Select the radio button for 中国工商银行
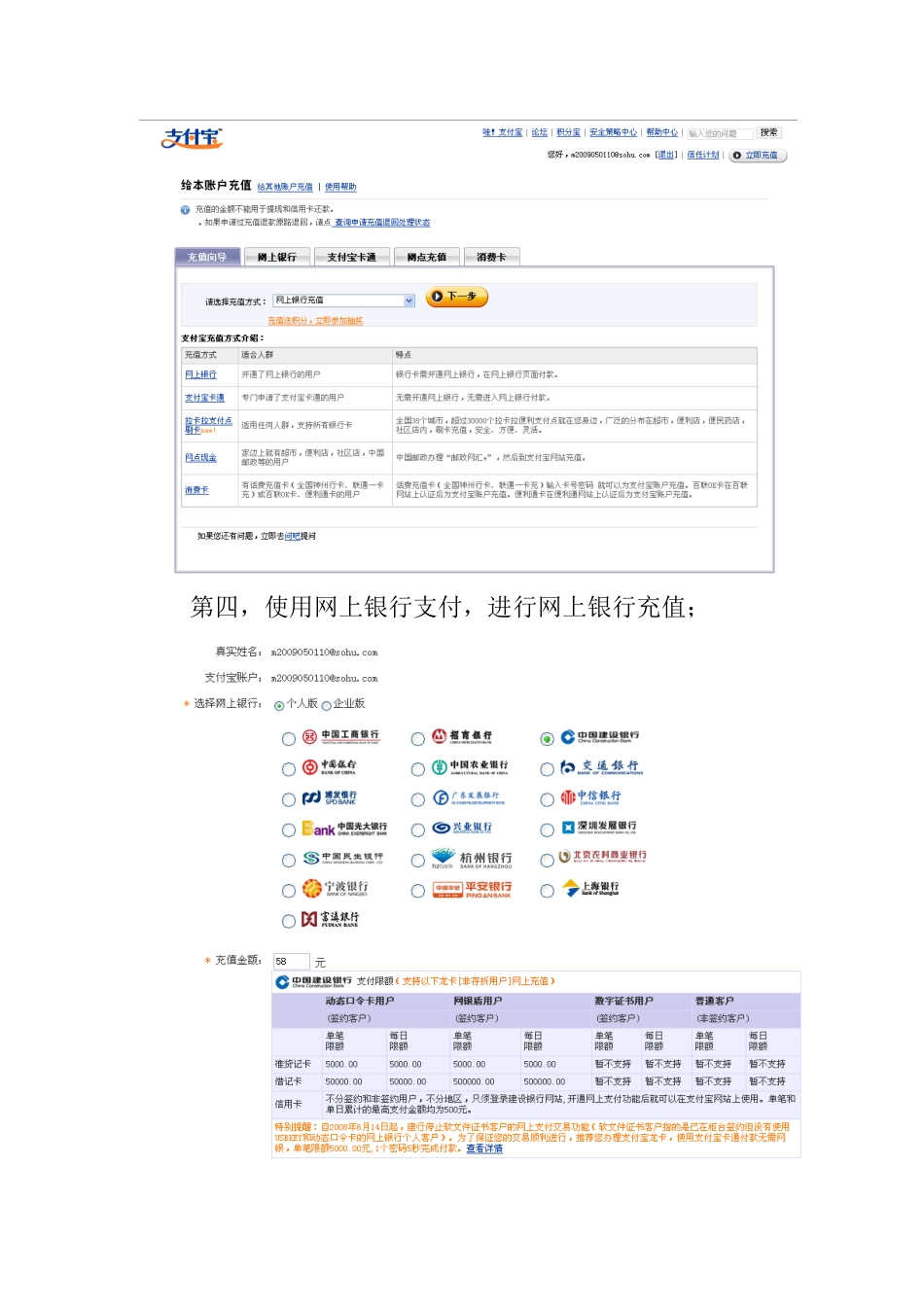 click(x=289, y=739)
